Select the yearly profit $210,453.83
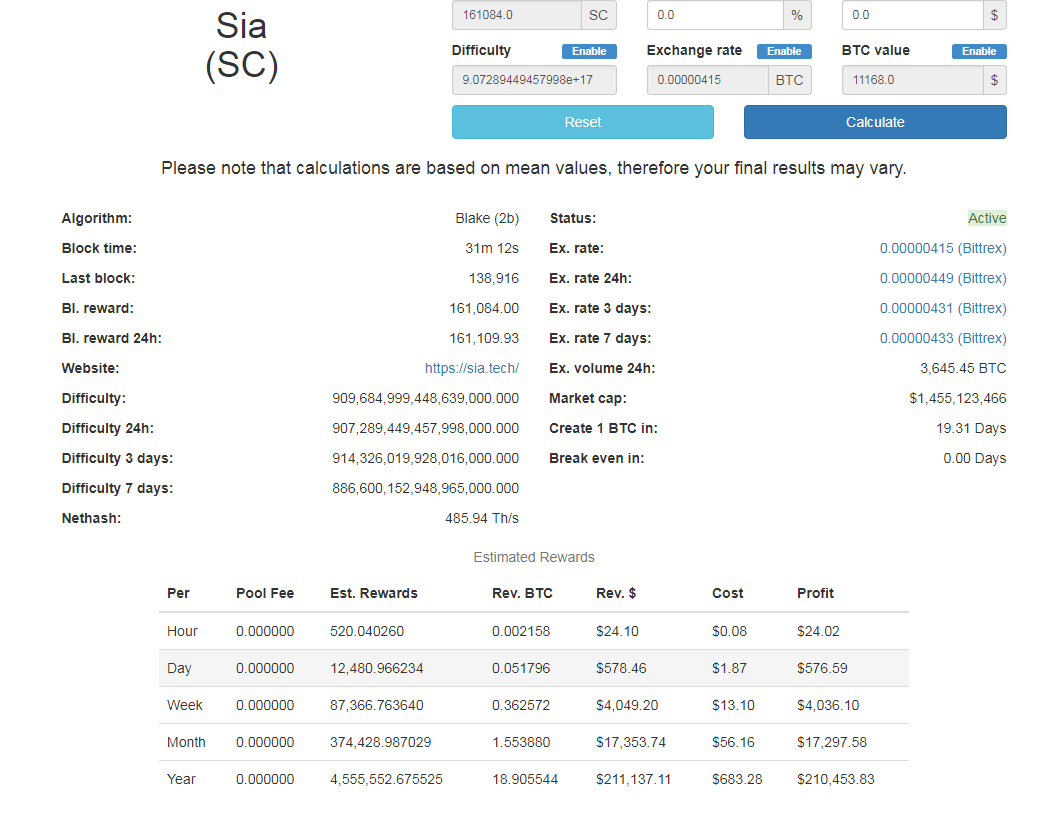Viewport: 1050px width, 814px height. click(836, 779)
